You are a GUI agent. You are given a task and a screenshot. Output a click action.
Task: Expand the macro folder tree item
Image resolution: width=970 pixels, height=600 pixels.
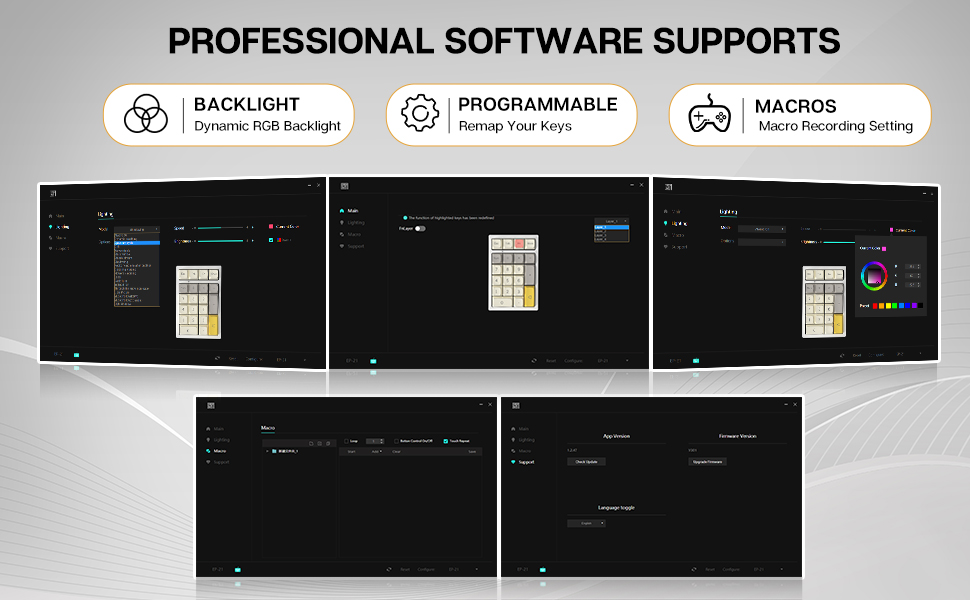[267, 452]
